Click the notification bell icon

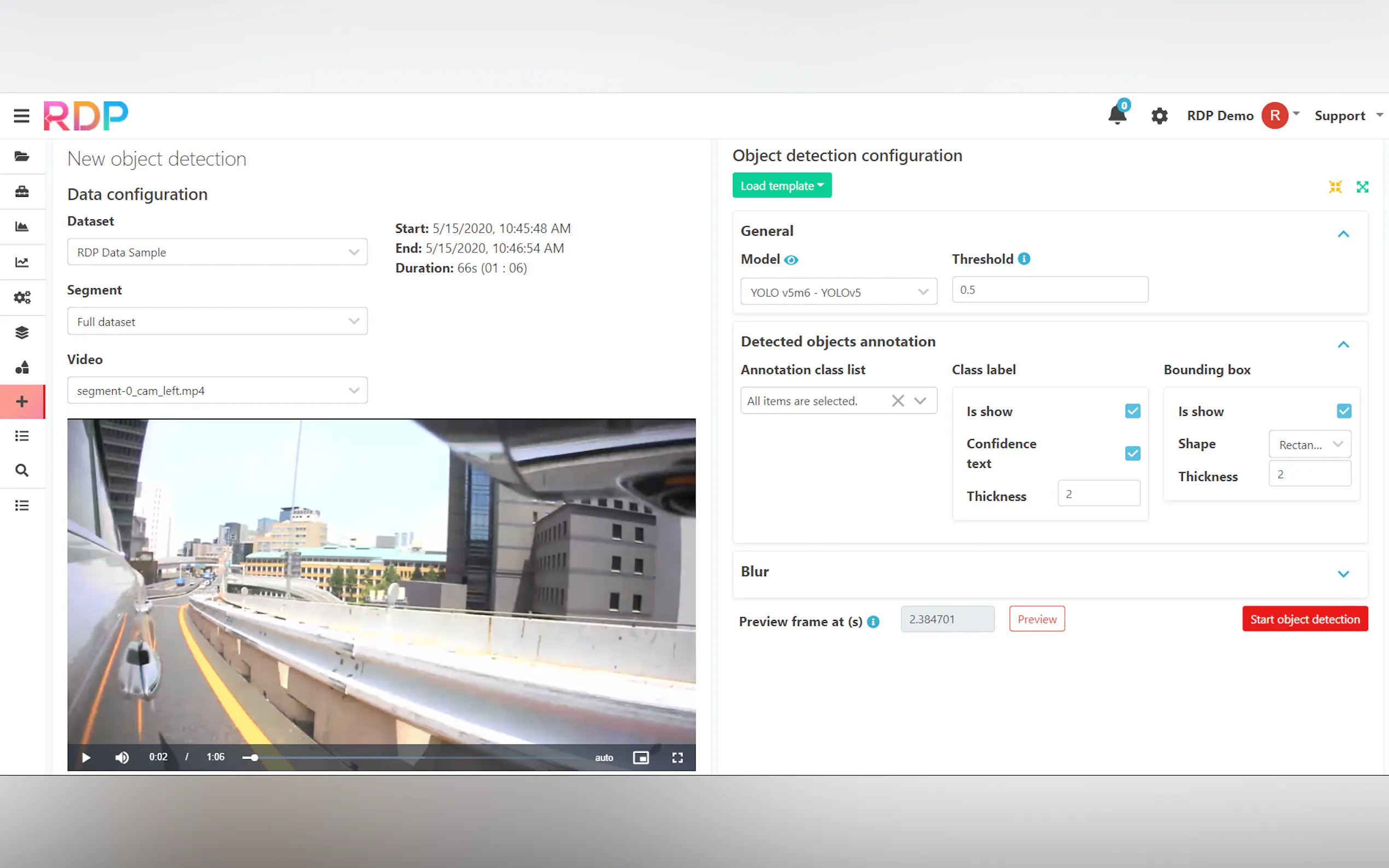[x=1117, y=115]
